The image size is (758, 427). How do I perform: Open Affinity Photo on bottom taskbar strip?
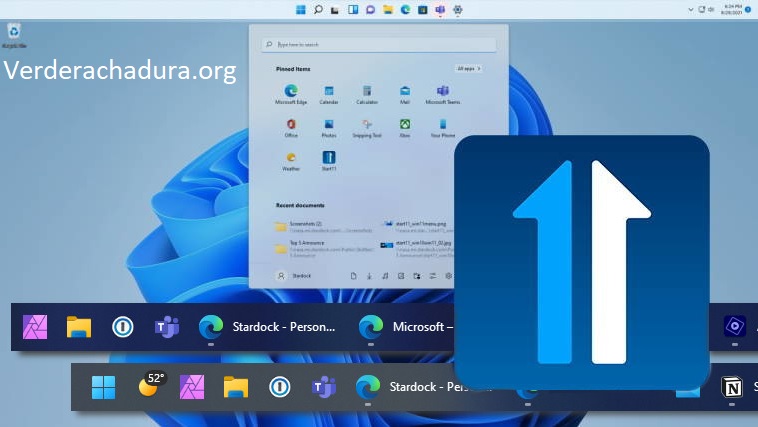pos(192,387)
